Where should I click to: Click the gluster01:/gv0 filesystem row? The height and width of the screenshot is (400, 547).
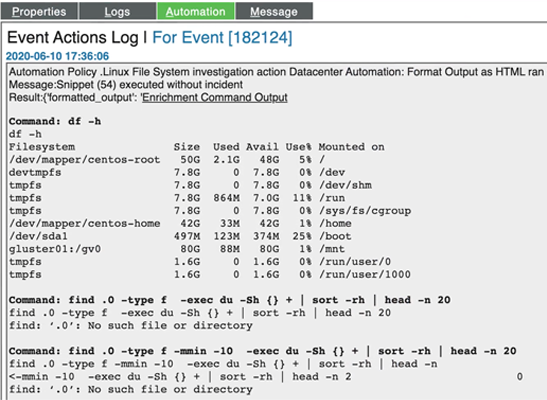point(177,249)
